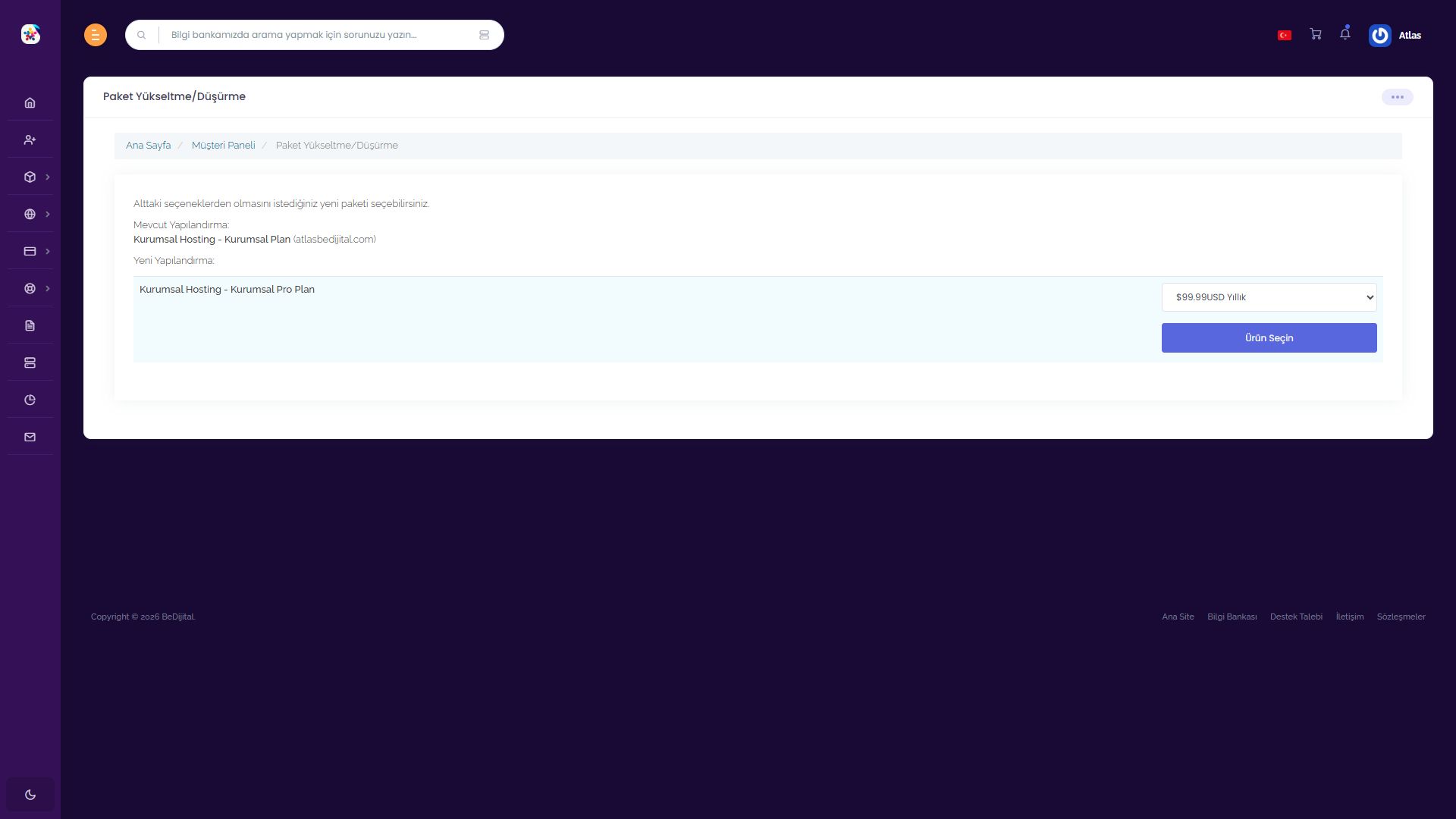Image resolution: width=1456 pixels, height=819 pixels.
Task: Open the $99.99USD Yıllık billing dropdown
Action: pos(1269,297)
